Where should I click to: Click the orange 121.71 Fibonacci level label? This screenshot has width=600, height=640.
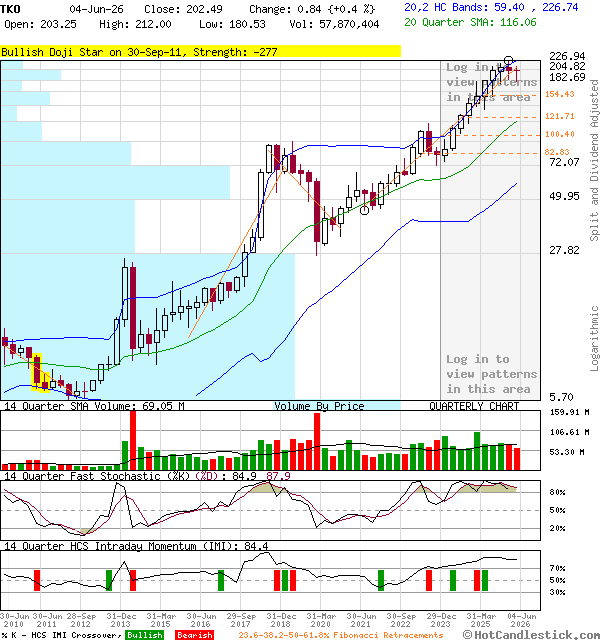coord(560,116)
